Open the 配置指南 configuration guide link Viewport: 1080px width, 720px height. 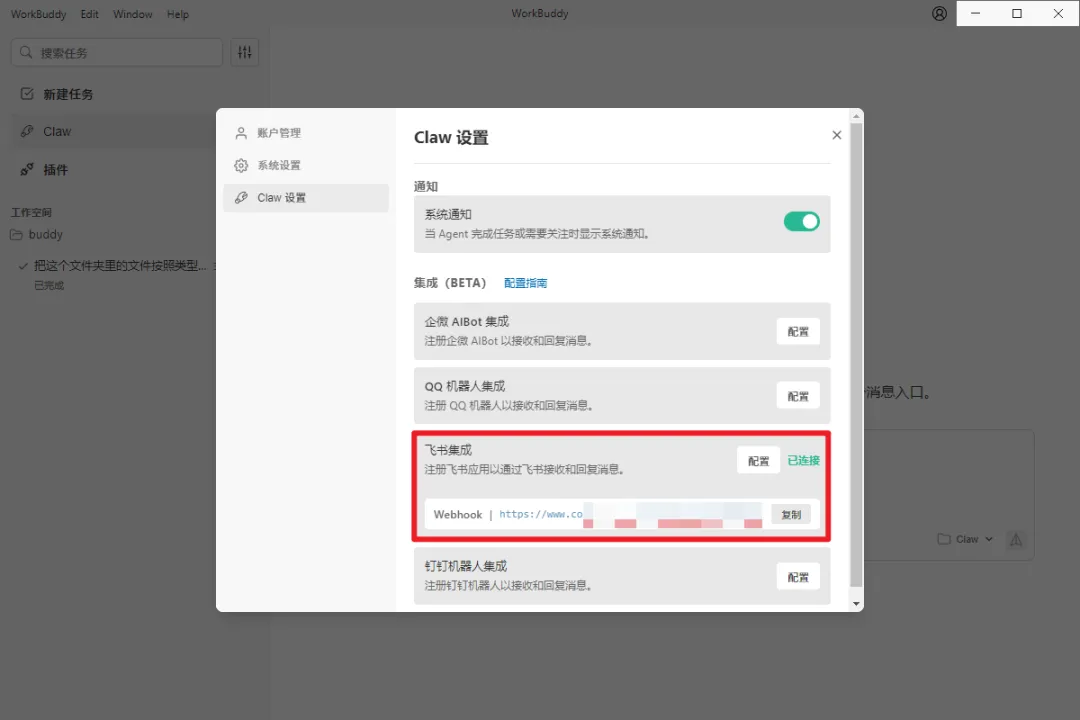[525, 283]
